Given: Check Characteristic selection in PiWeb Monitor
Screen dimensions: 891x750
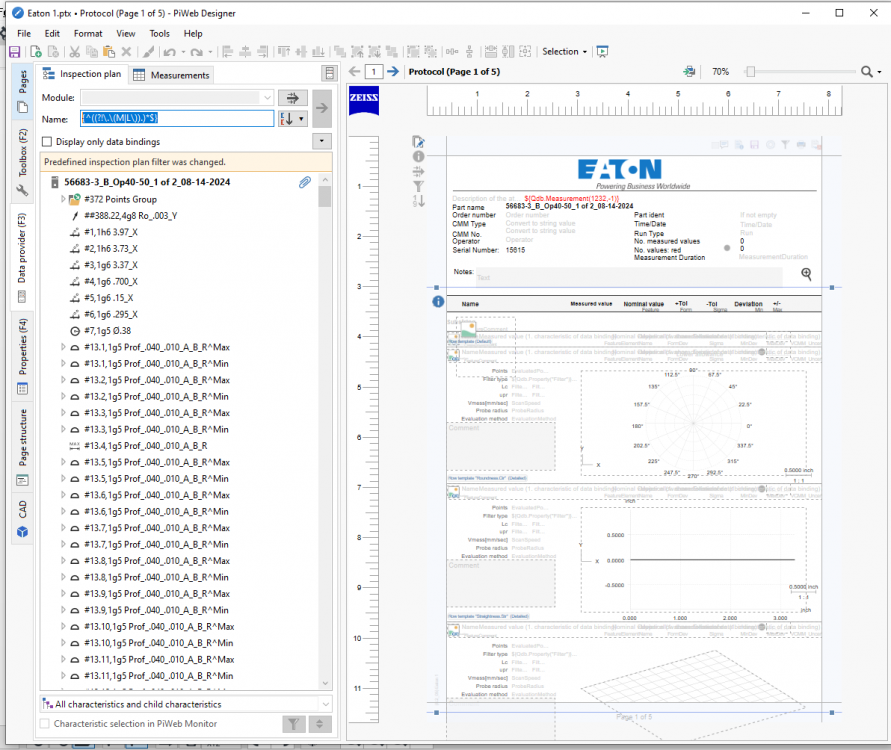Looking at the screenshot, I should (x=46, y=723).
